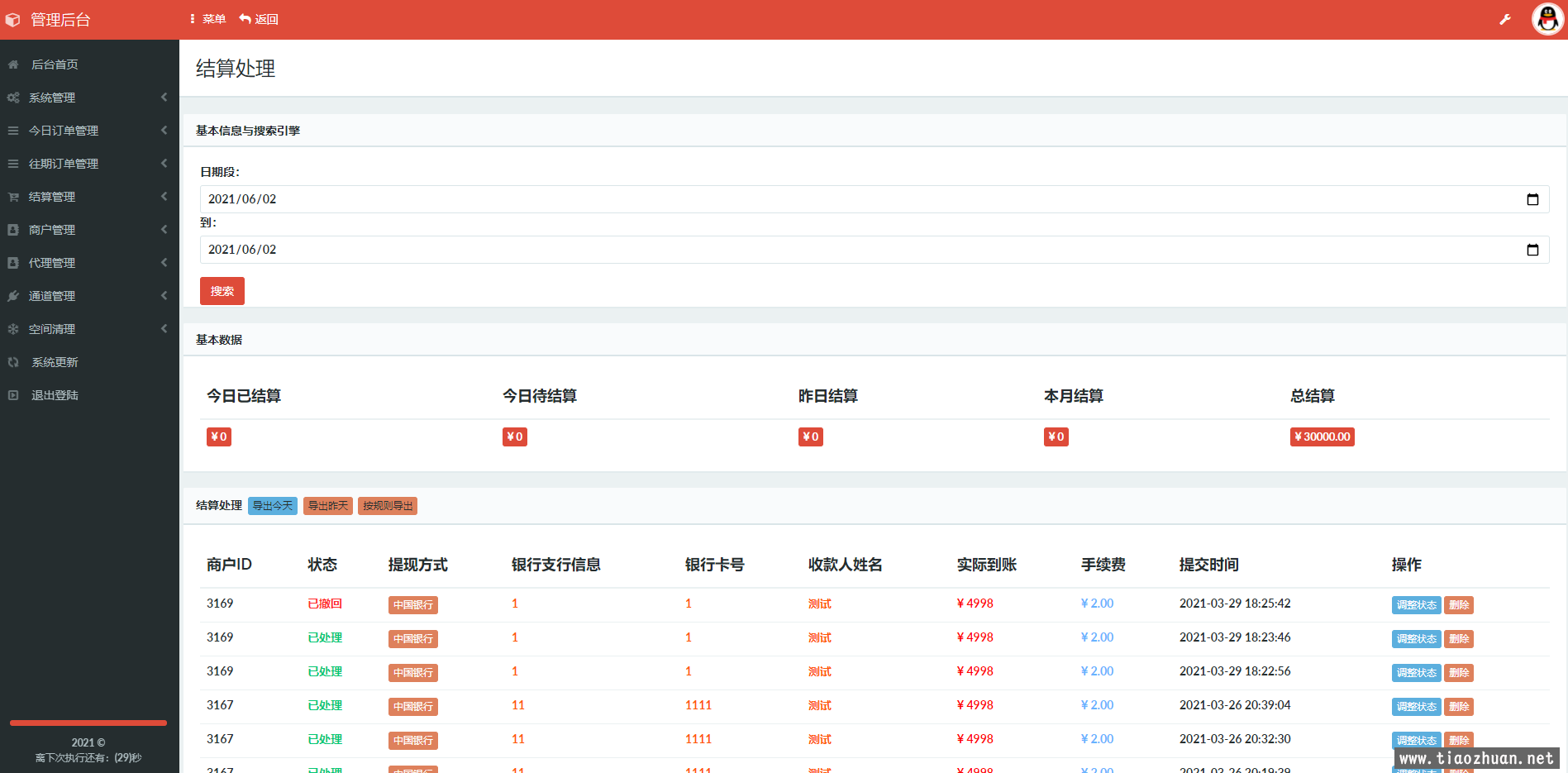
Task: Toggle the 菜单 menu button in header
Action: [207, 19]
